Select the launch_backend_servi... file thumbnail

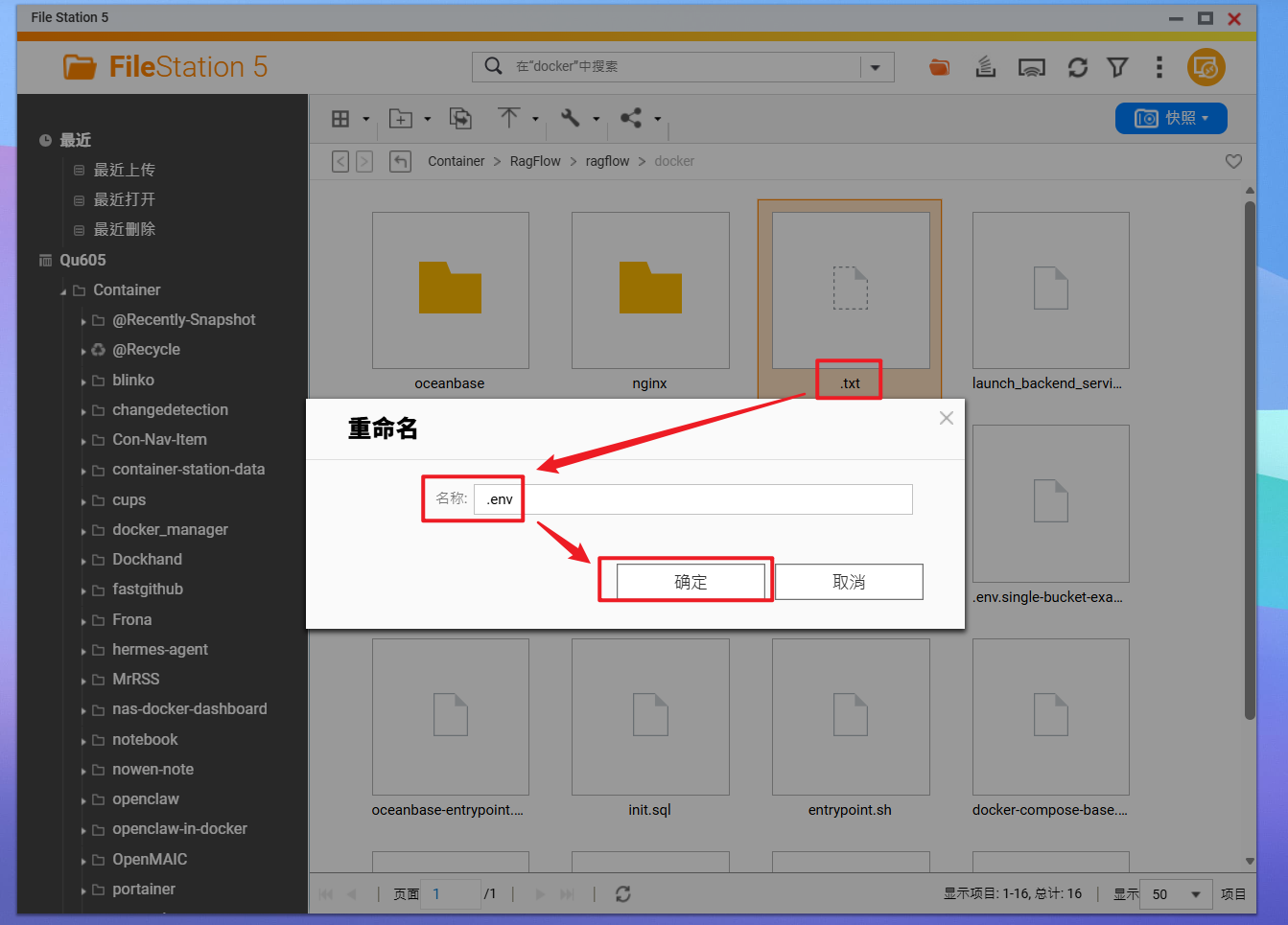(x=1051, y=290)
